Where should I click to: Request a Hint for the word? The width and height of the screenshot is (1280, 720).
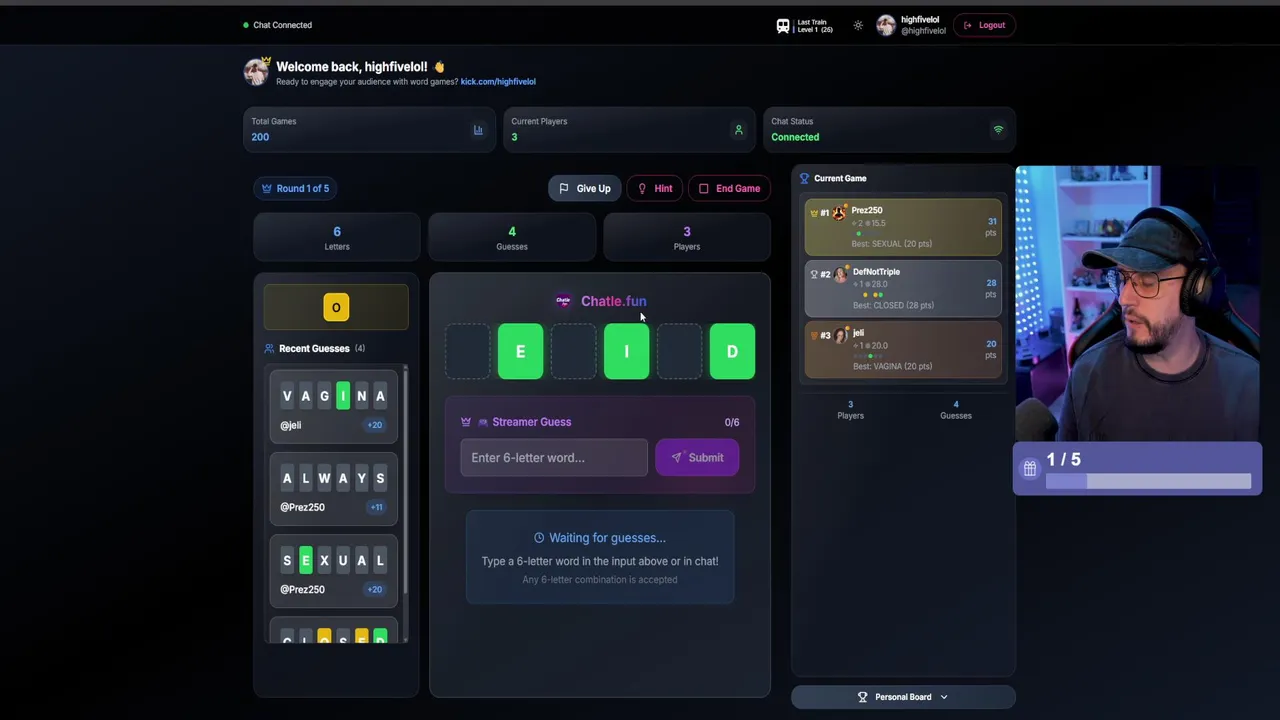coord(654,188)
